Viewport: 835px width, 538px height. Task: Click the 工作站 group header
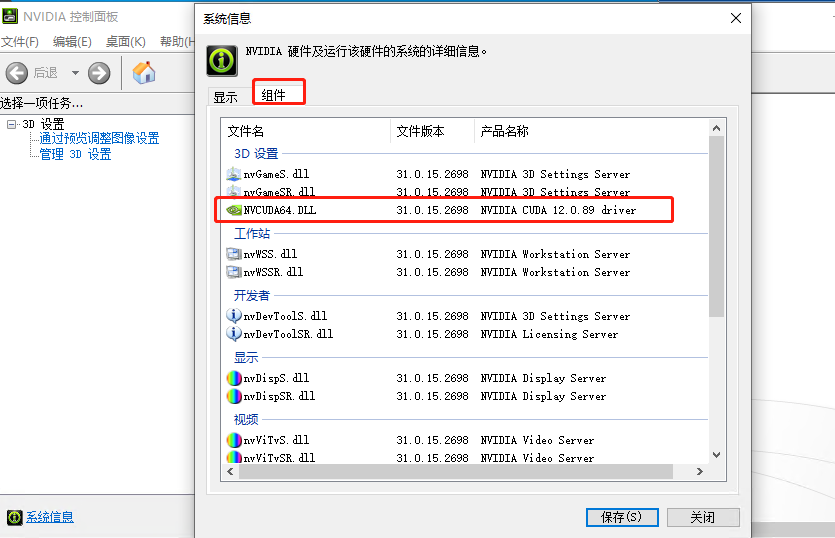[x=252, y=233]
